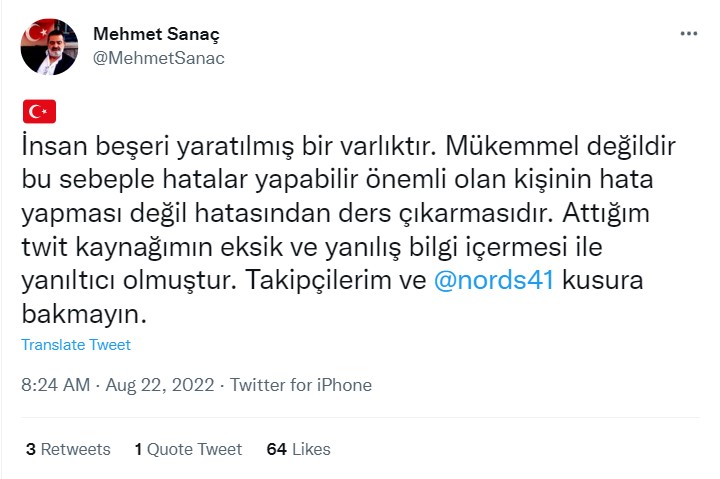Open the more options three-dot menu

(x=688, y=33)
